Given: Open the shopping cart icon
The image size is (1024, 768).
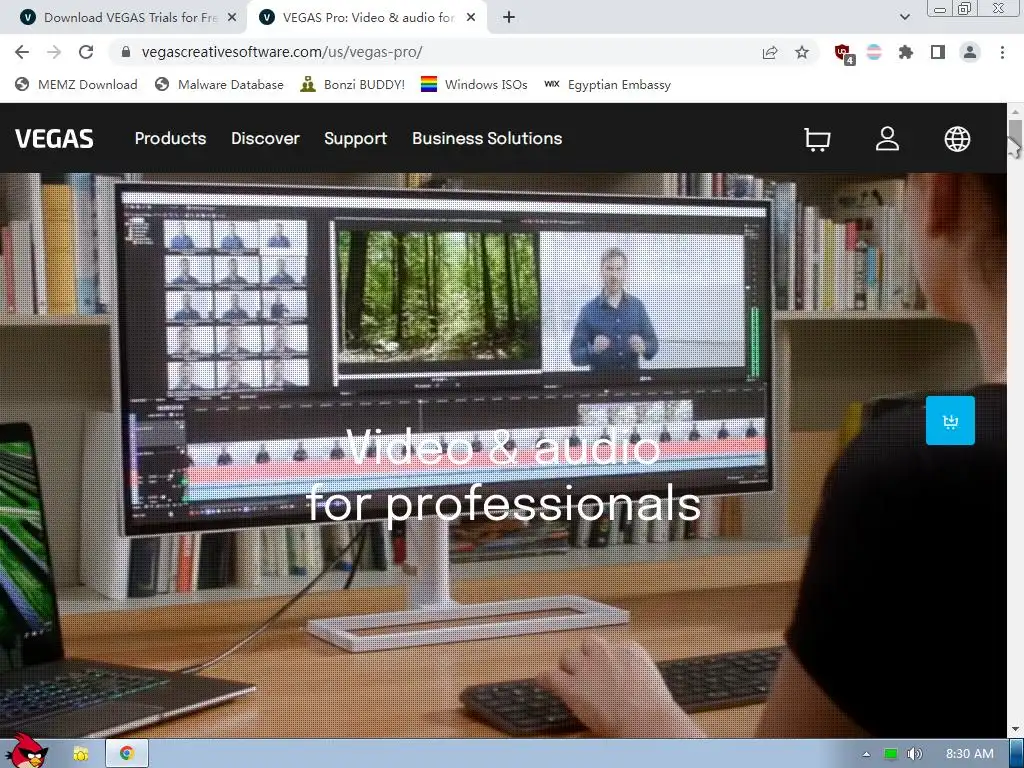Looking at the screenshot, I should click(817, 139).
